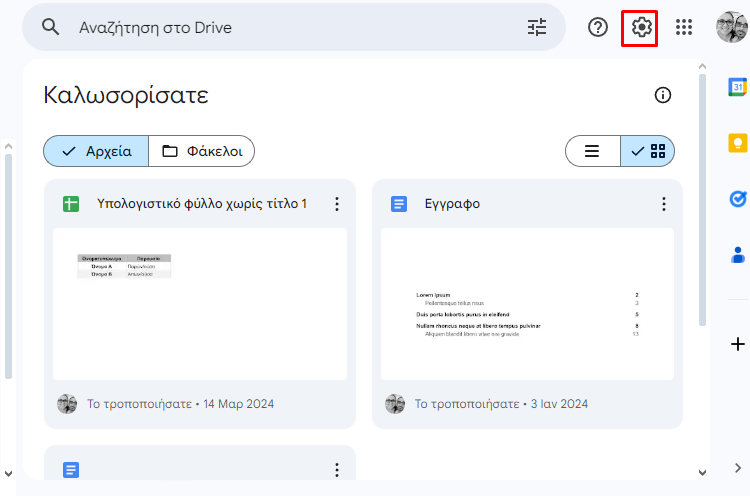This screenshot has height=500, width=750.
Task: Hide the side panel with the chevron
Action: pyautogui.click(x=738, y=467)
